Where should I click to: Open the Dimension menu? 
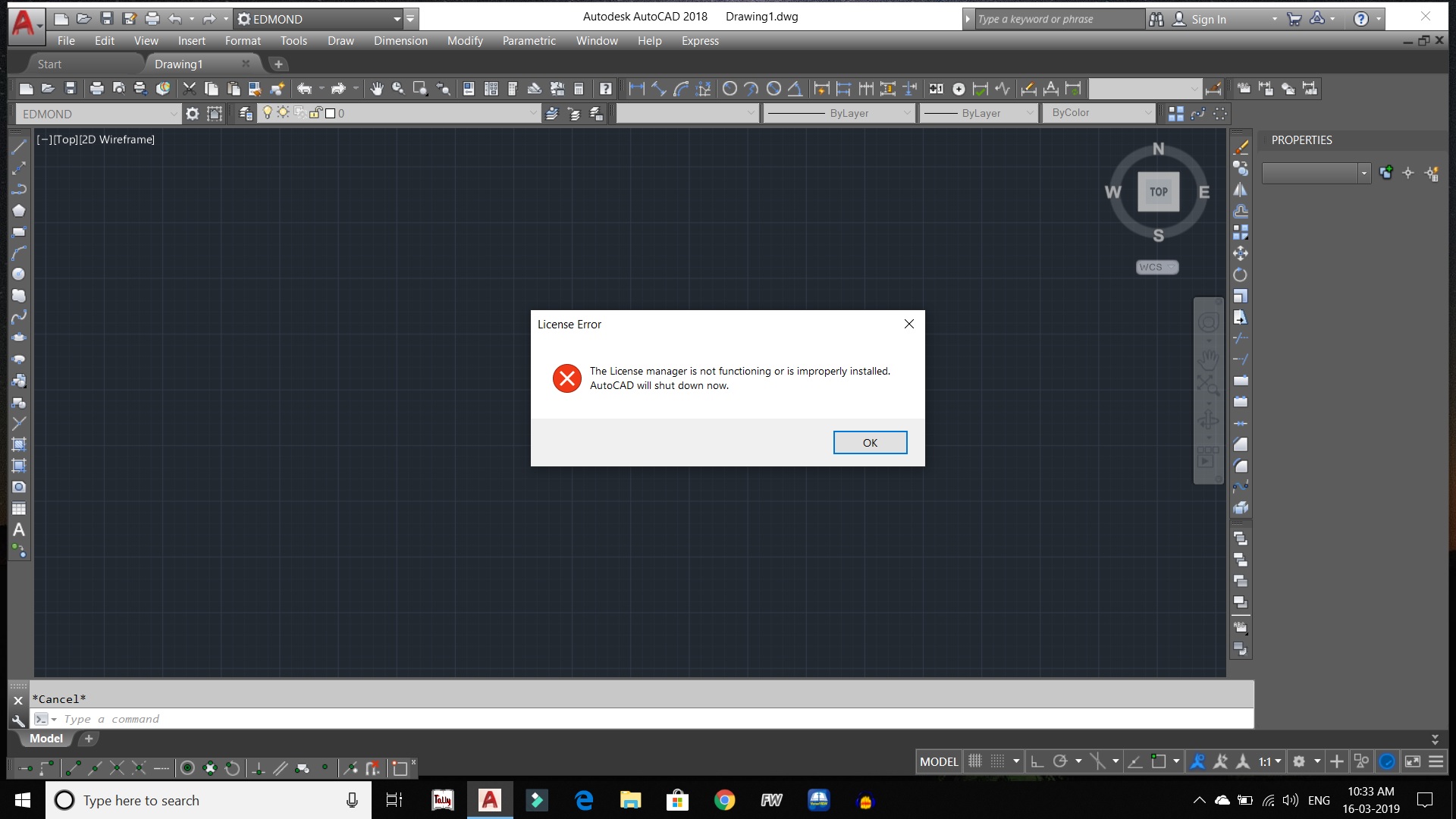click(400, 41)
